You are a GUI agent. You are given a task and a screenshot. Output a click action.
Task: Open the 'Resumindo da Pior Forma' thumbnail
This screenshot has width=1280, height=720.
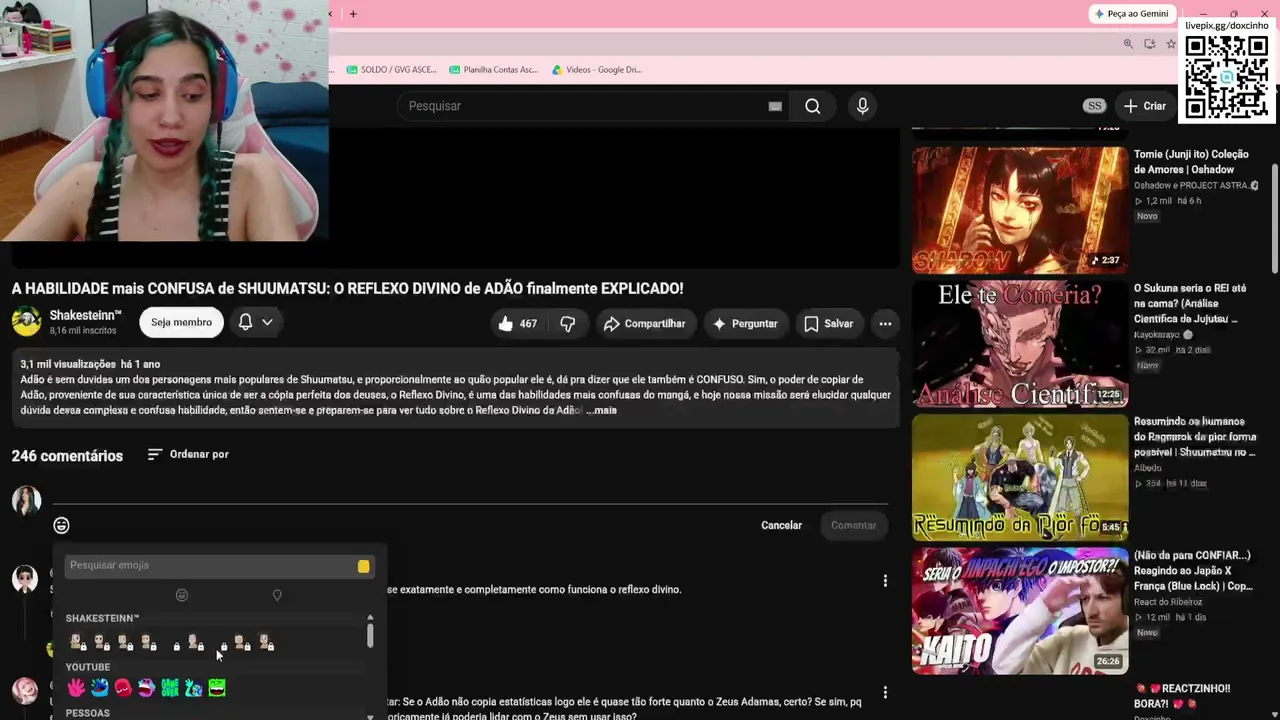click(x=1020, y=477)
